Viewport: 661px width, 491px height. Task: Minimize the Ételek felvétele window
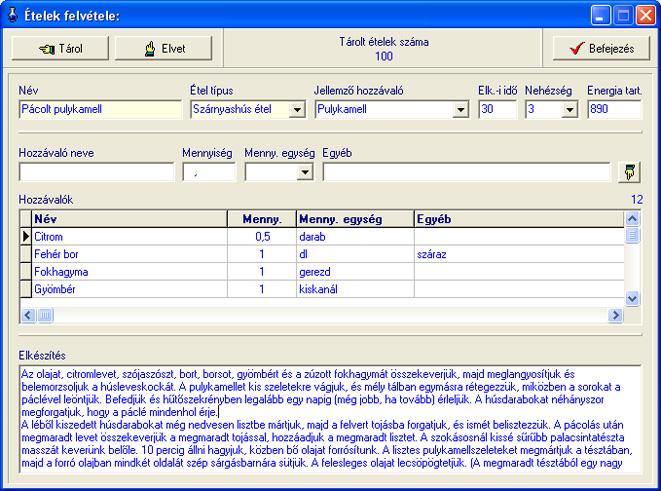click(x=600, y=16)
